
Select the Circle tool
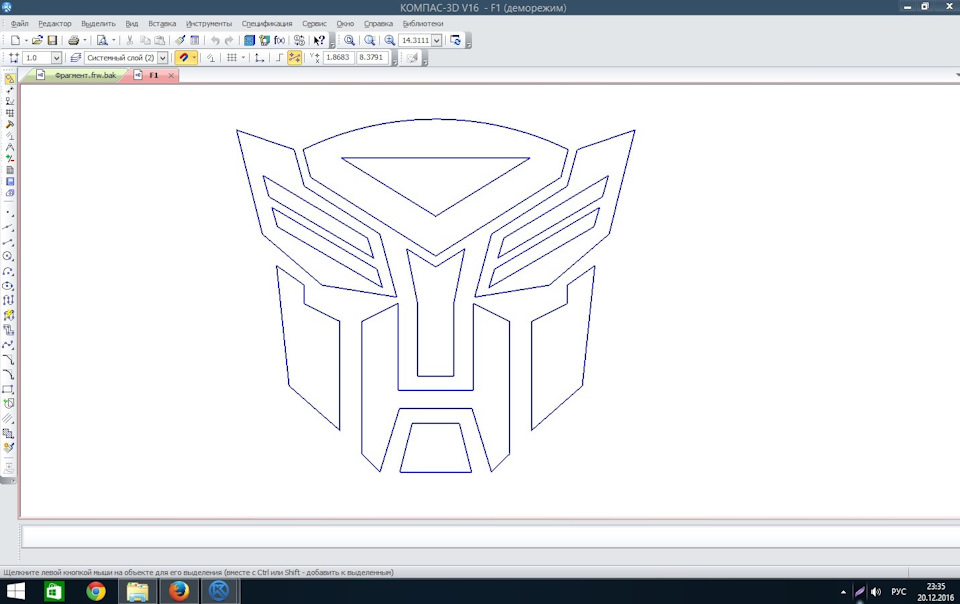point(8,256)
